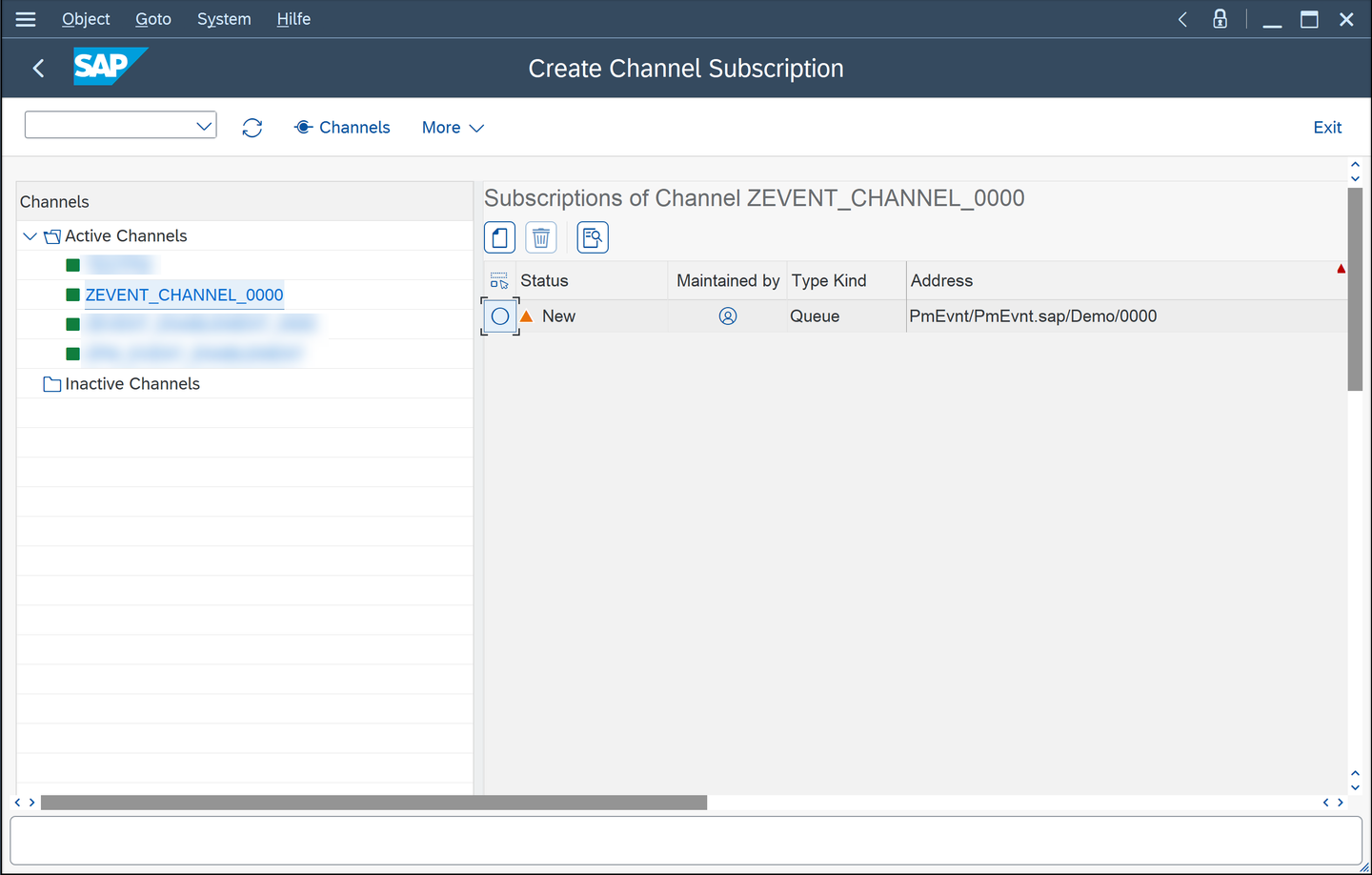1372x875 pixels.
Task: Open the transaction command field dropdown
Action: point(204,126)
